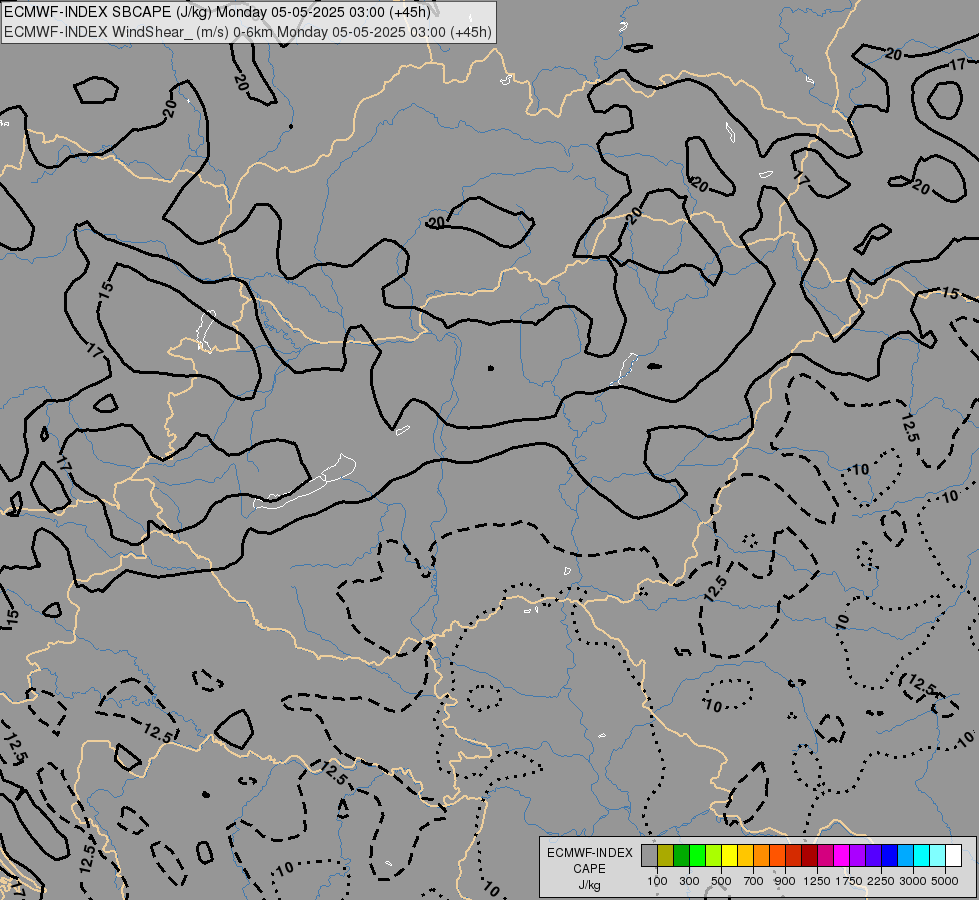The image size is (979, 900).
Task: Pick the pale cyan swatch beside white
Action: tap(938, 855)
